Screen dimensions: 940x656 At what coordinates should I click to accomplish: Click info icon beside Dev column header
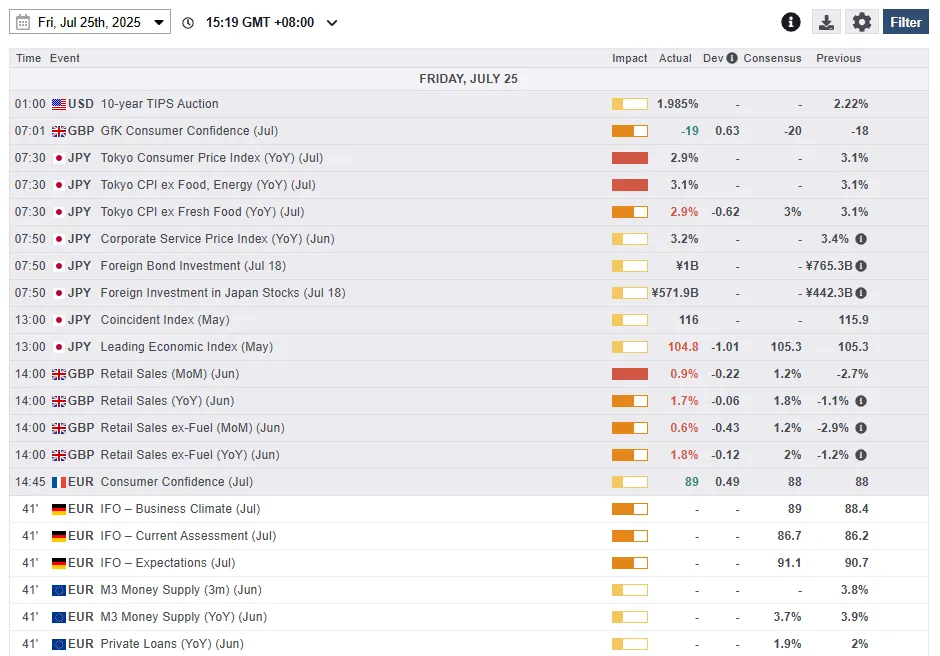point(732,58)
